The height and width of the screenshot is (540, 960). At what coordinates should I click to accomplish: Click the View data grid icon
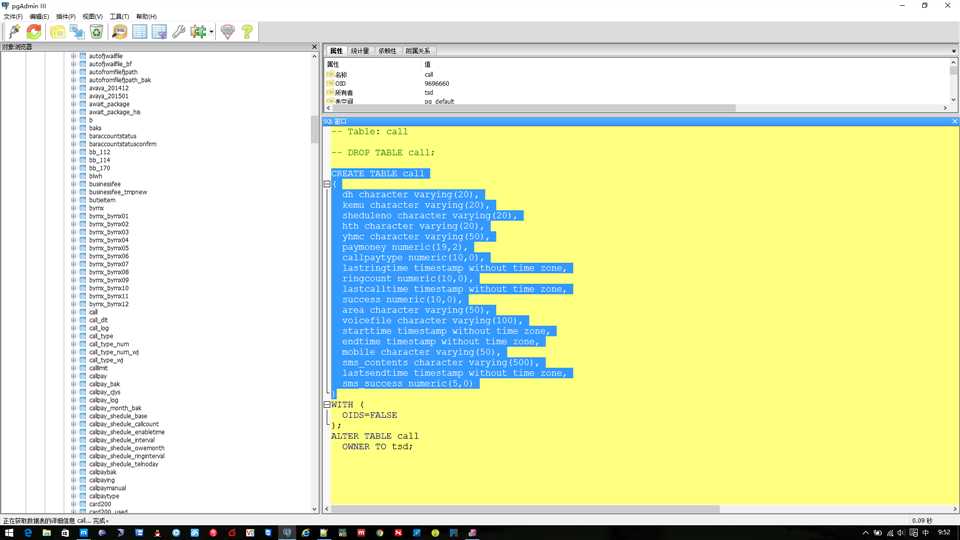(140, 31)
